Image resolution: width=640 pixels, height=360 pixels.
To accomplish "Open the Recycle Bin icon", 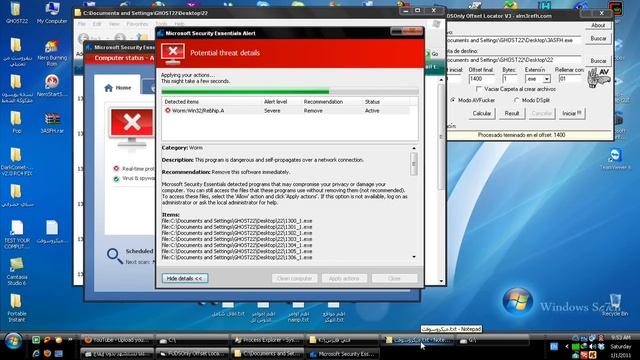I will click(x=615, y=304).
